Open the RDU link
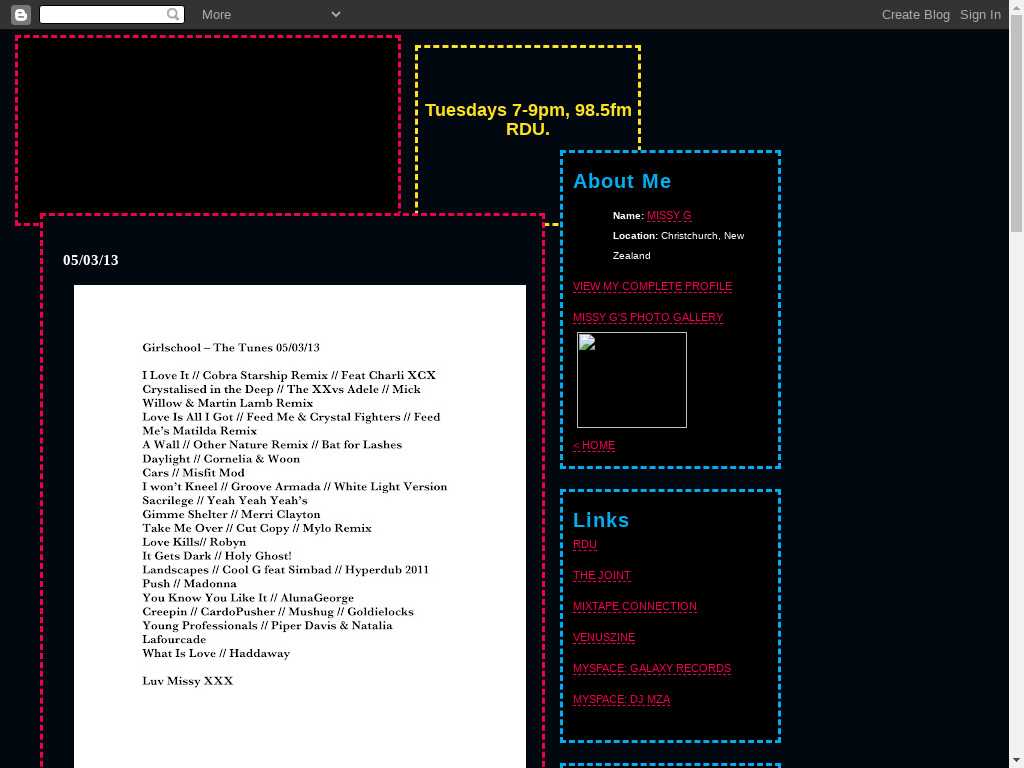This screenshot has height=768, width=1024. 585,545
